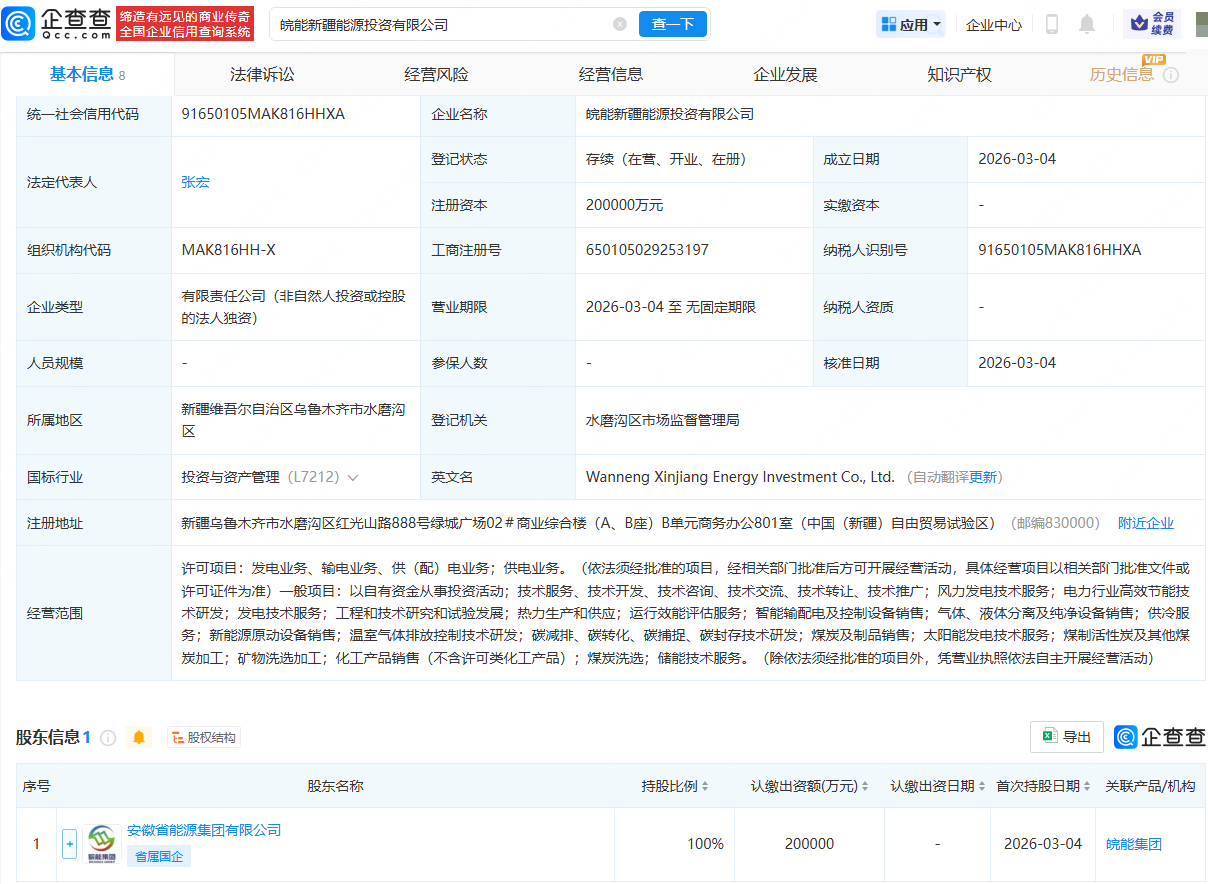This screenshot has height=884, width=1208.
Task: Click the mobile phone app icon
Action: click(x=1052, y=24)
